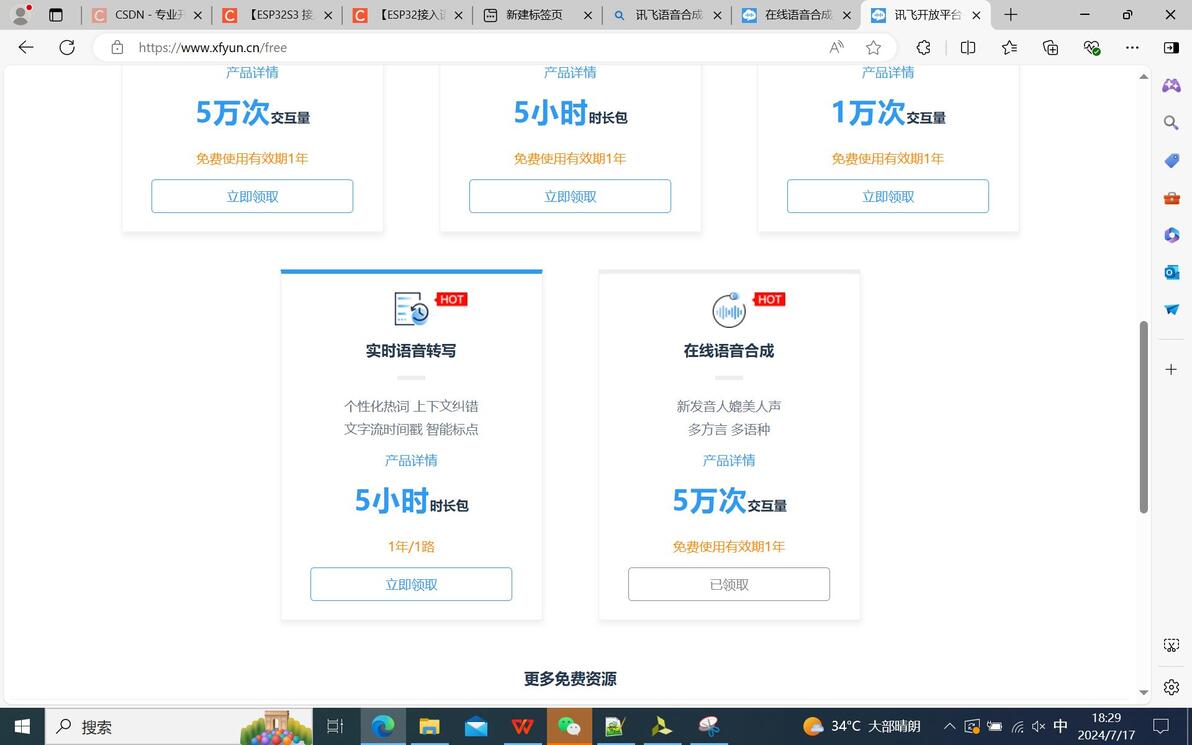Screen dimensions: 1192x745
Task: Refresh the current page
Action: (x=67, y=47)
